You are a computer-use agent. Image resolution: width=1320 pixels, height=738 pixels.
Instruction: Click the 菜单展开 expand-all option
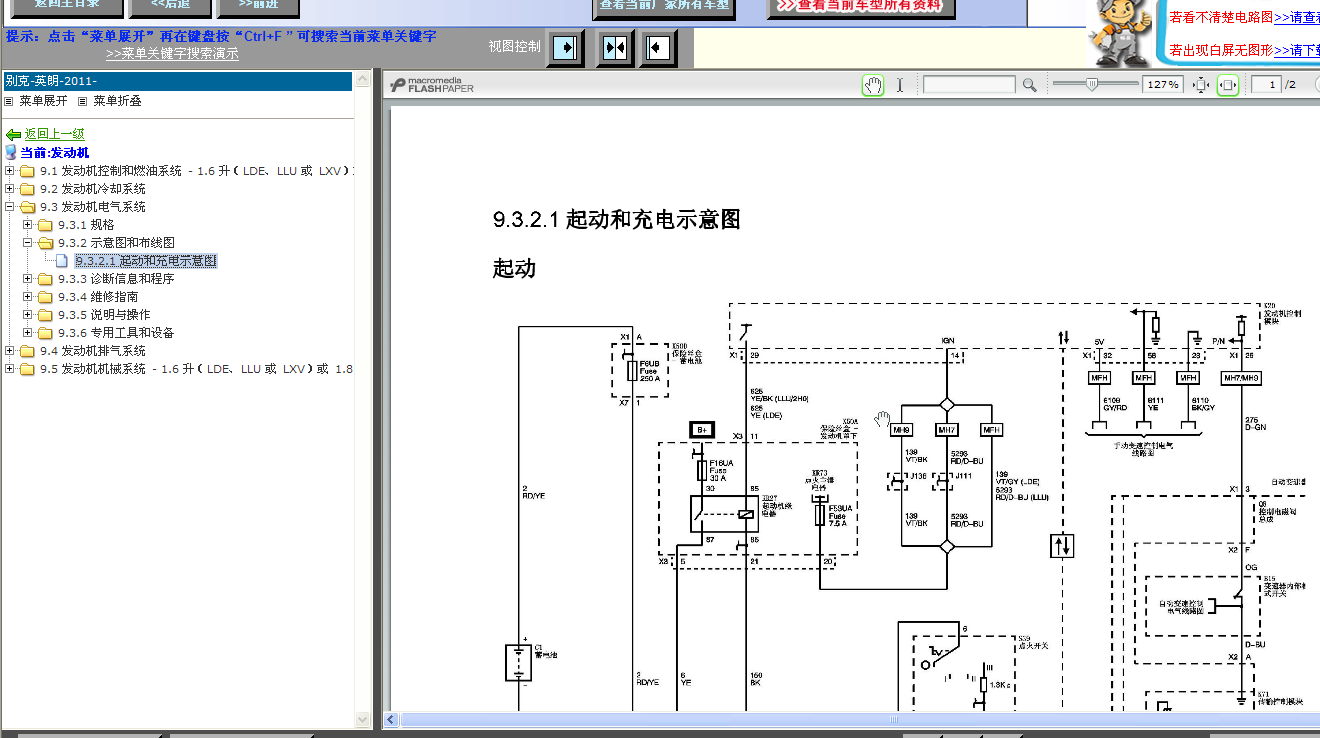coord(43,101)
